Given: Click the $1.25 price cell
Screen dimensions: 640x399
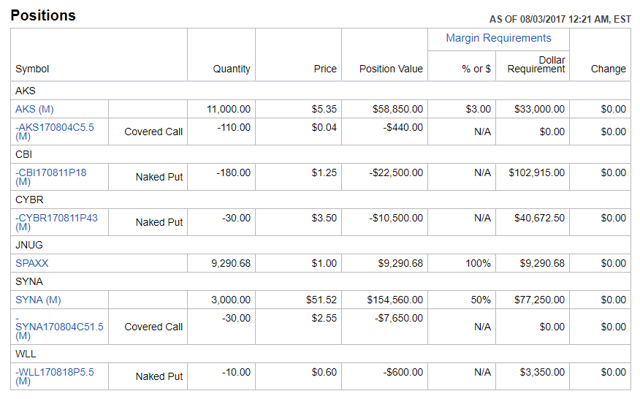Looking at the screenshot, I should tap(324, 173).
